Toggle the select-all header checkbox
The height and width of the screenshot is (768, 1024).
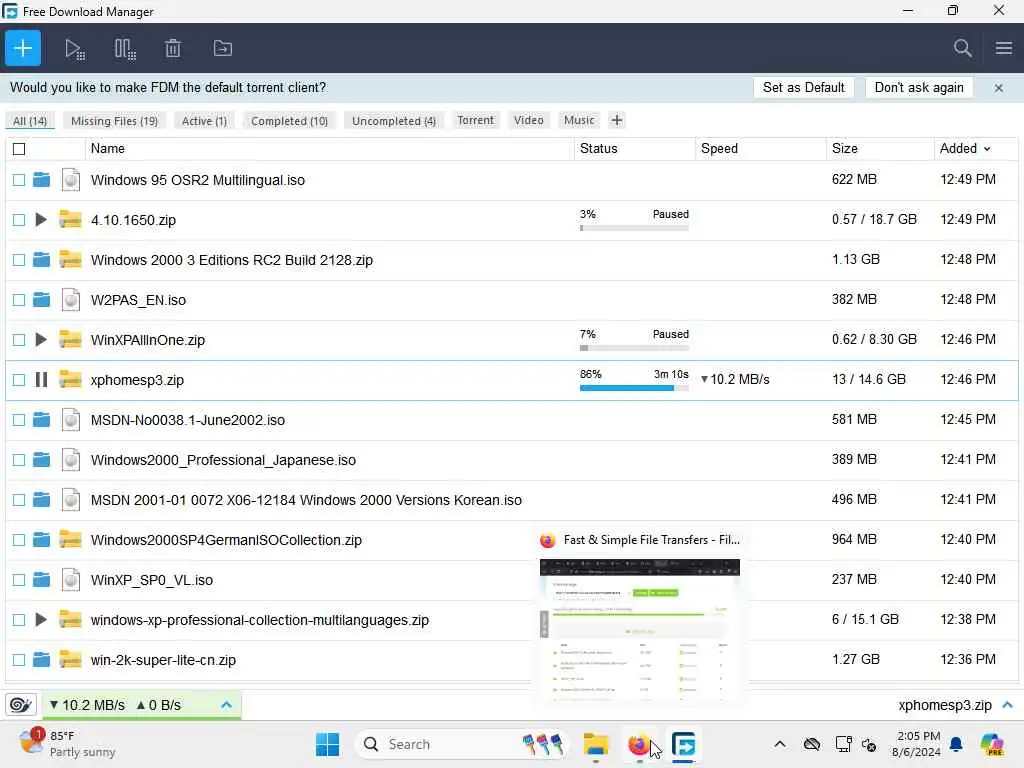click(x=19, y=149)
